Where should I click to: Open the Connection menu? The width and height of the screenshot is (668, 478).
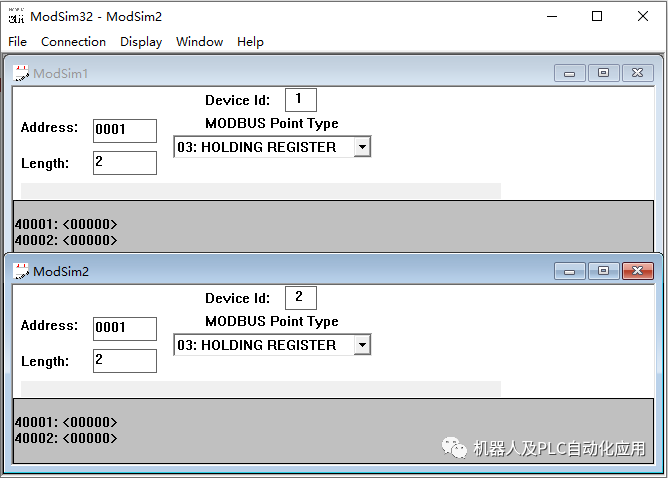point(73,42)
